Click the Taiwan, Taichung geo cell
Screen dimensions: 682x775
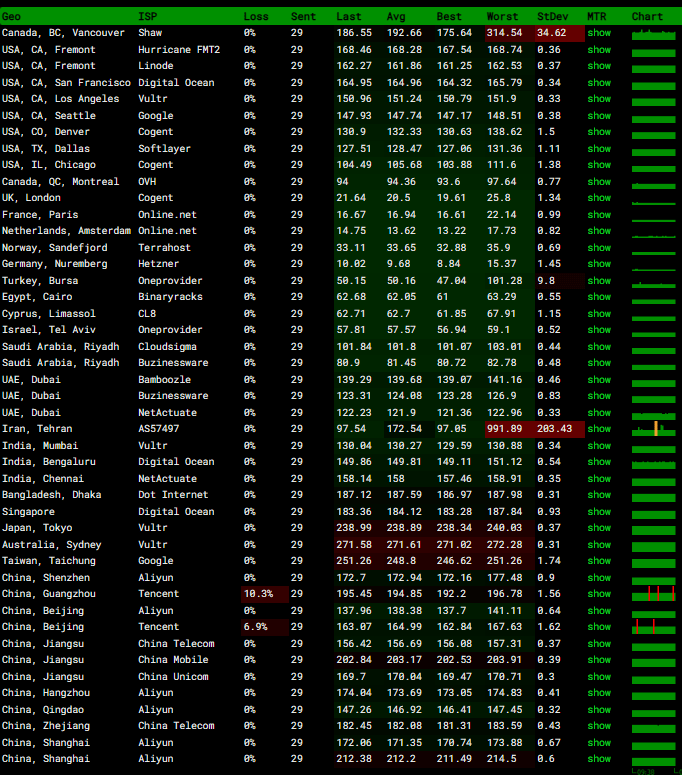tap(48, 561)
